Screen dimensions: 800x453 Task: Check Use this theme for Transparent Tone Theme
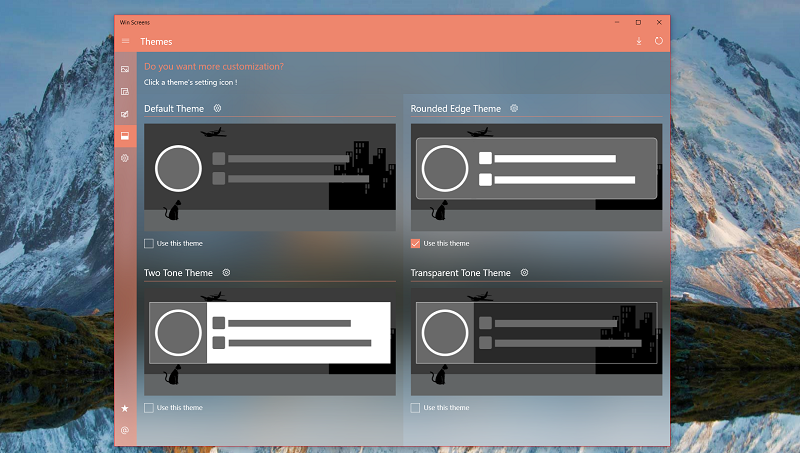415,408
